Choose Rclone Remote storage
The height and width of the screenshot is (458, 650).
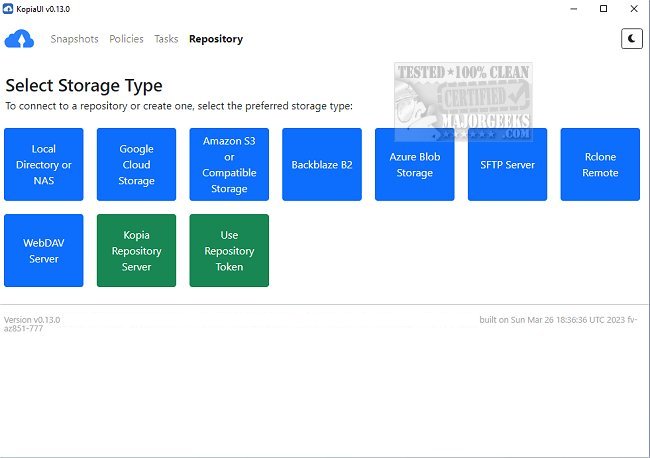(x=600, y=164)
